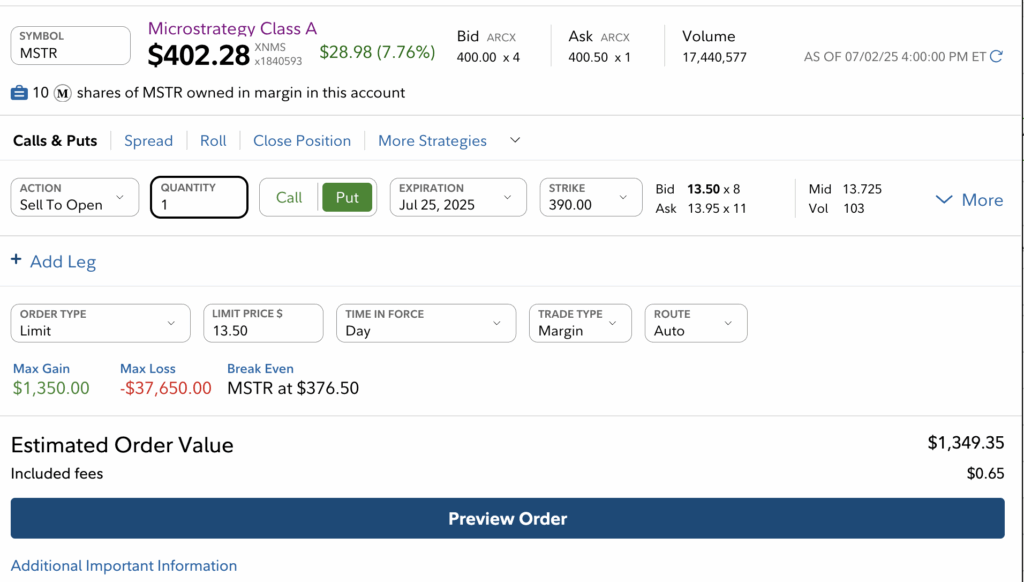Viewport: 1024px width, 582px height.
Task: Open the More Strategies tab
Action: [x=432, y=141]
